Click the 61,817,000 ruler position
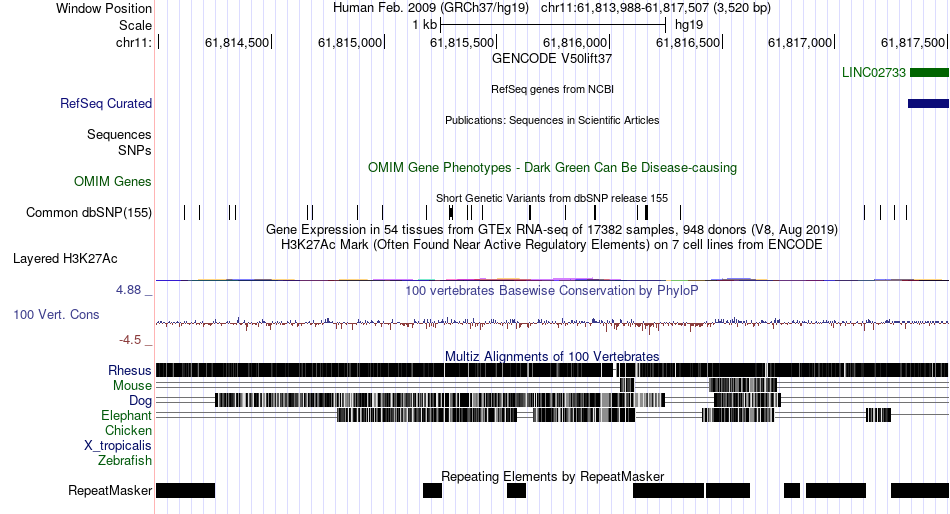 point(800,42)
